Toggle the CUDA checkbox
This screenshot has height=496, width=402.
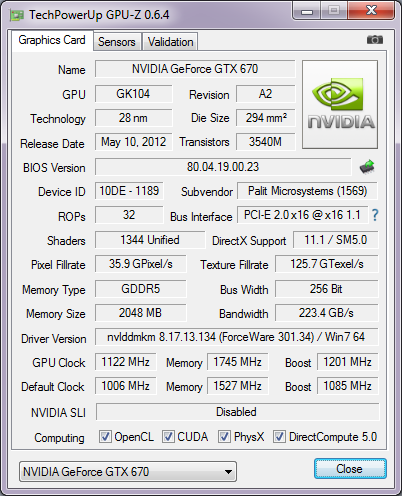click(168, 436)
